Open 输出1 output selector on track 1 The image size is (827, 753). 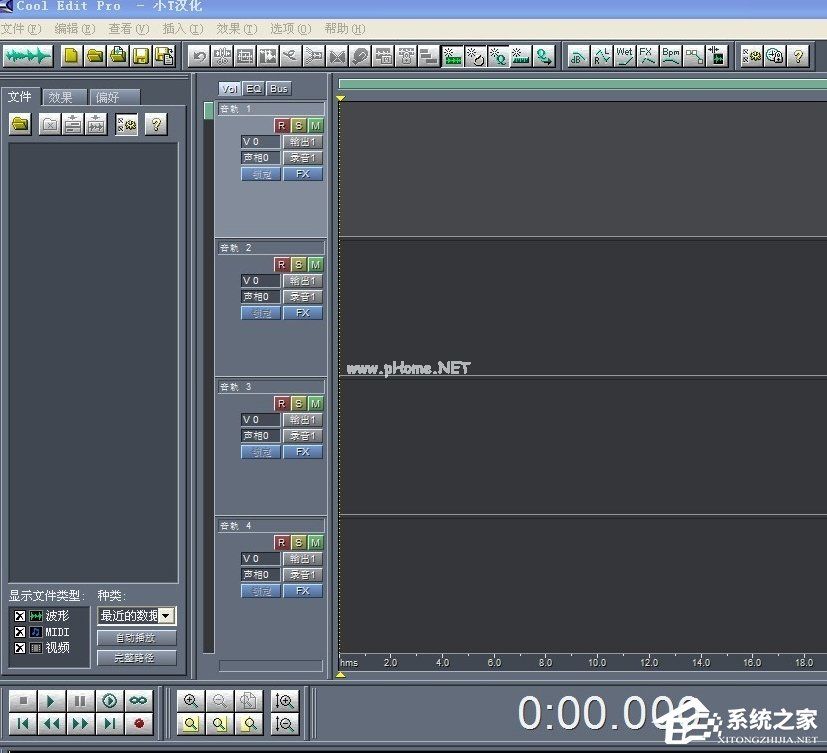(x=302, y=142)
